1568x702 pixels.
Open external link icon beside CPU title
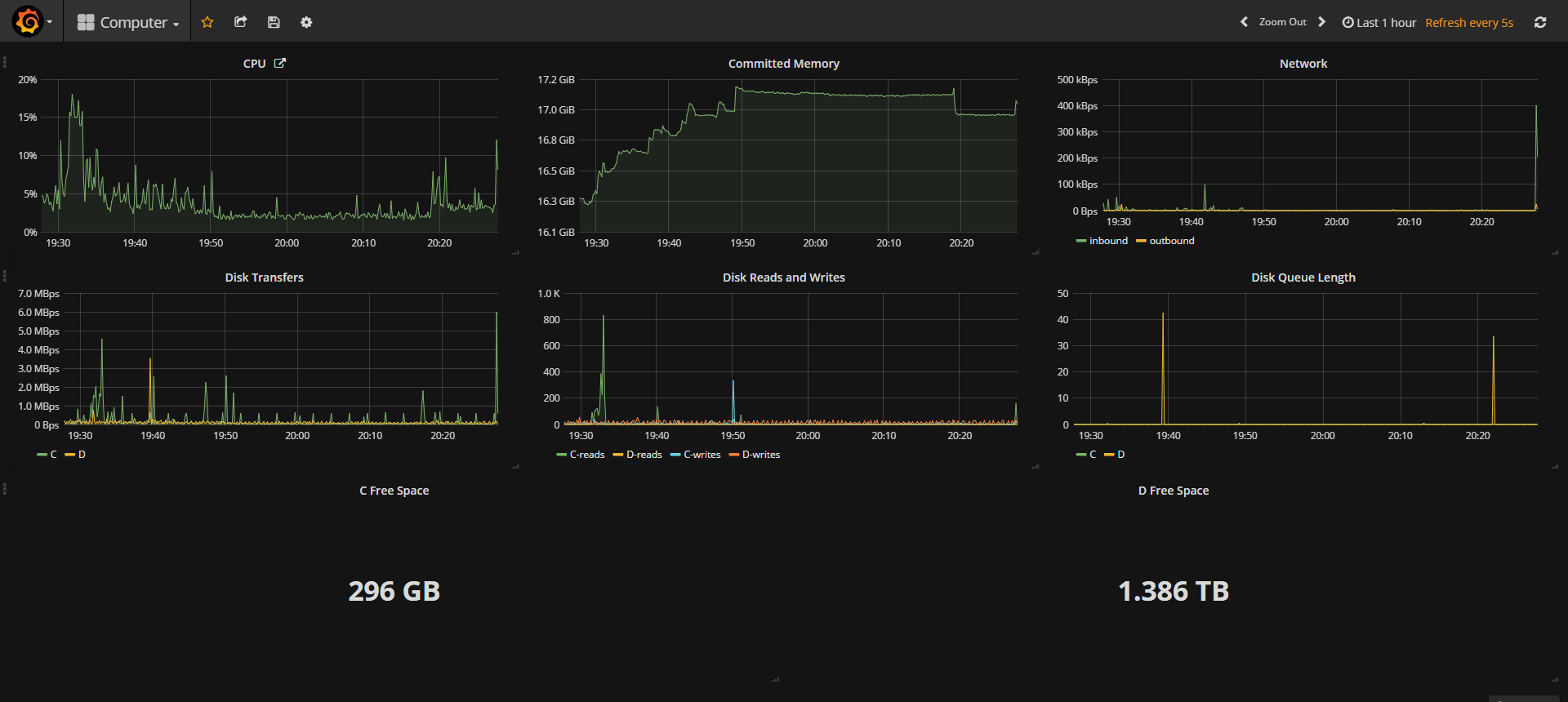280,63
